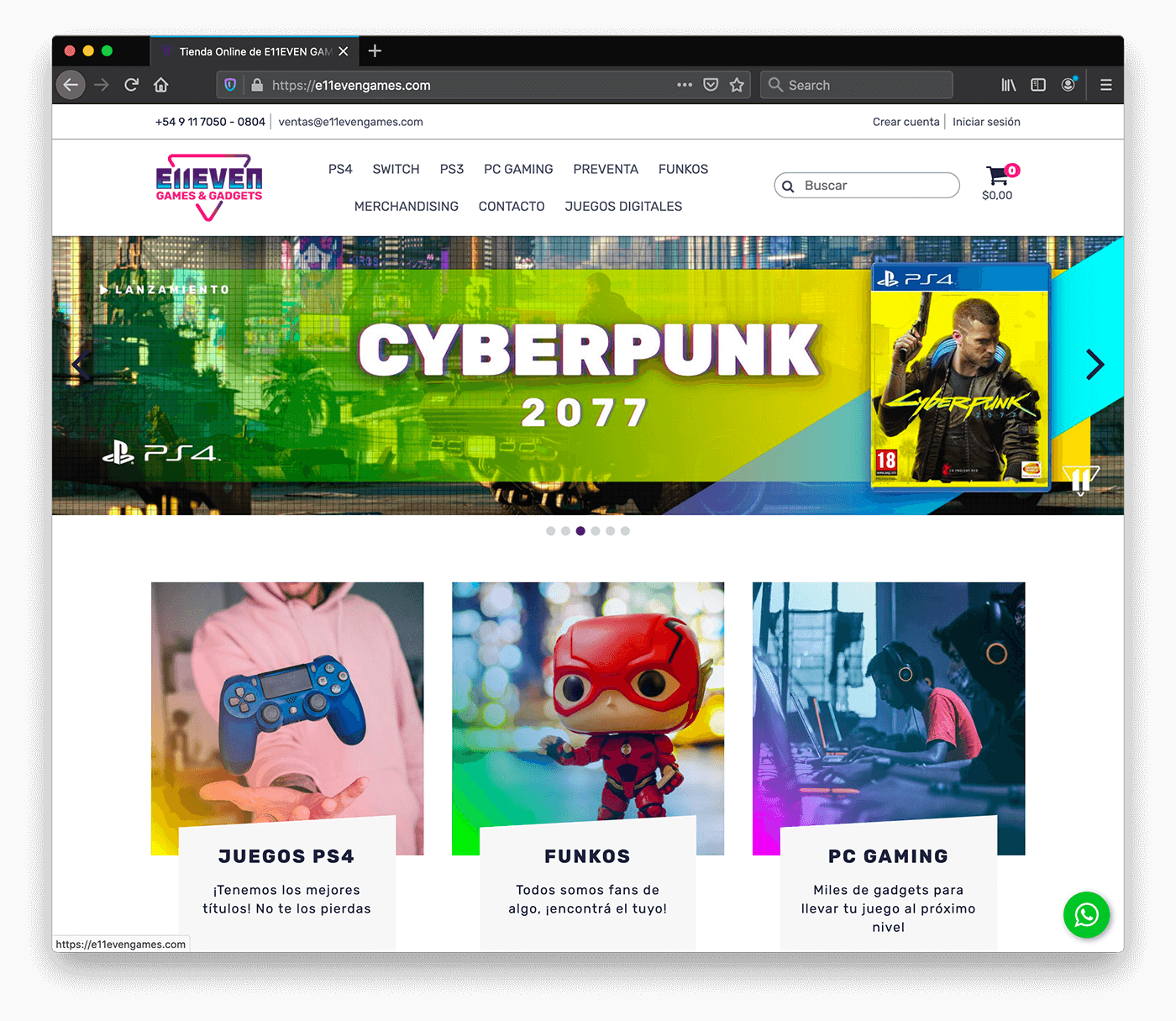Screen dimensions: 1176x1021
Task: Open the FUNKOS Flash figure card
Action: [x=588, y=765]
